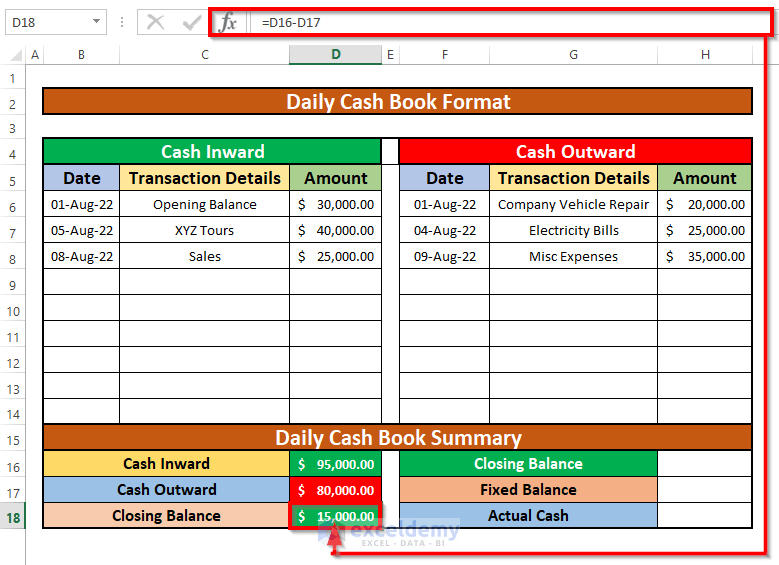This screenshot has height=565, width=779.
Task: Select the 08-Aug-22 date cell
Action: pyautogui.click(x=81, y=256)
